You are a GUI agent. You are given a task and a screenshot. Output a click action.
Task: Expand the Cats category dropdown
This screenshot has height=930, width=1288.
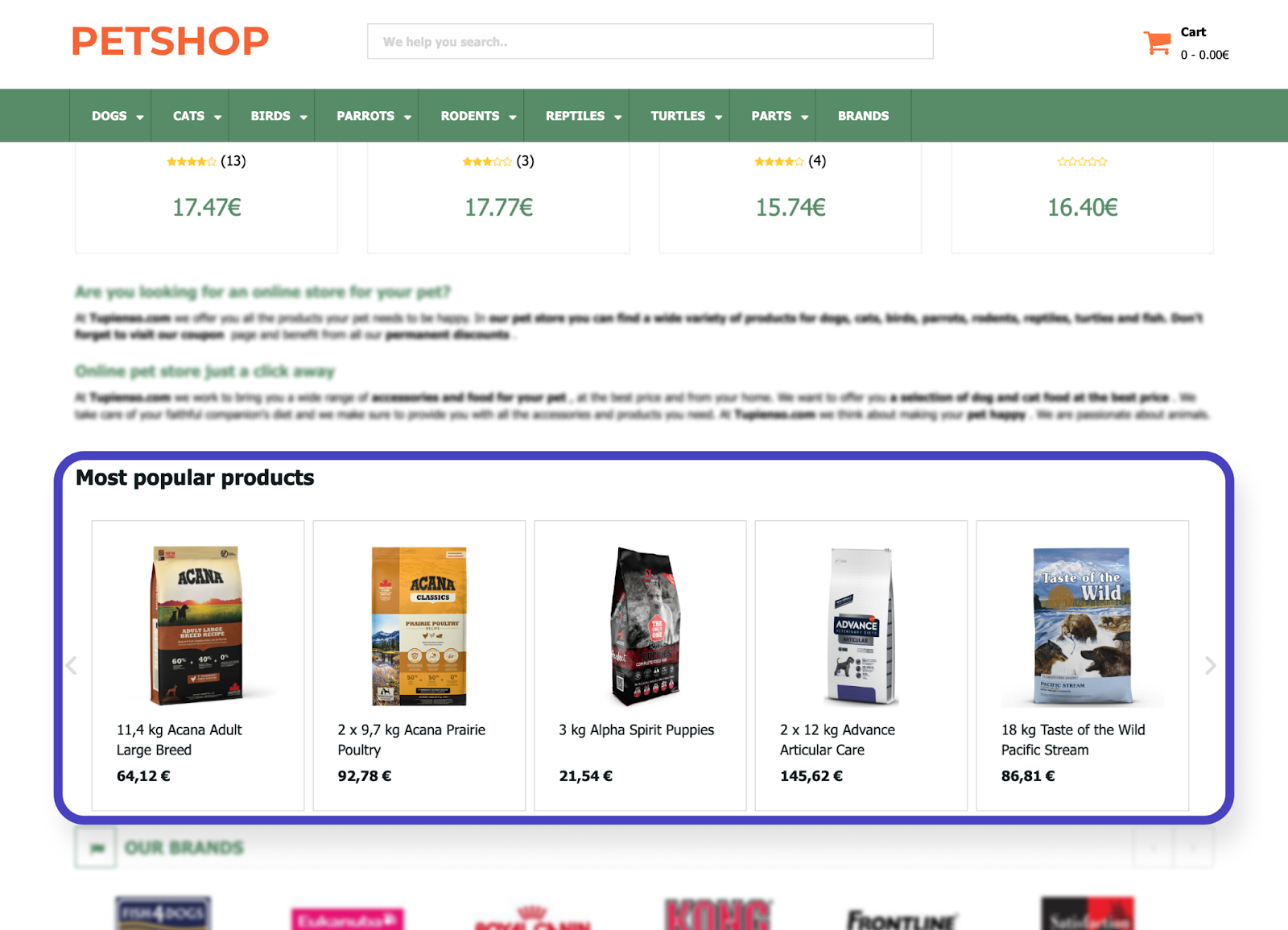(x=196, y=116)
